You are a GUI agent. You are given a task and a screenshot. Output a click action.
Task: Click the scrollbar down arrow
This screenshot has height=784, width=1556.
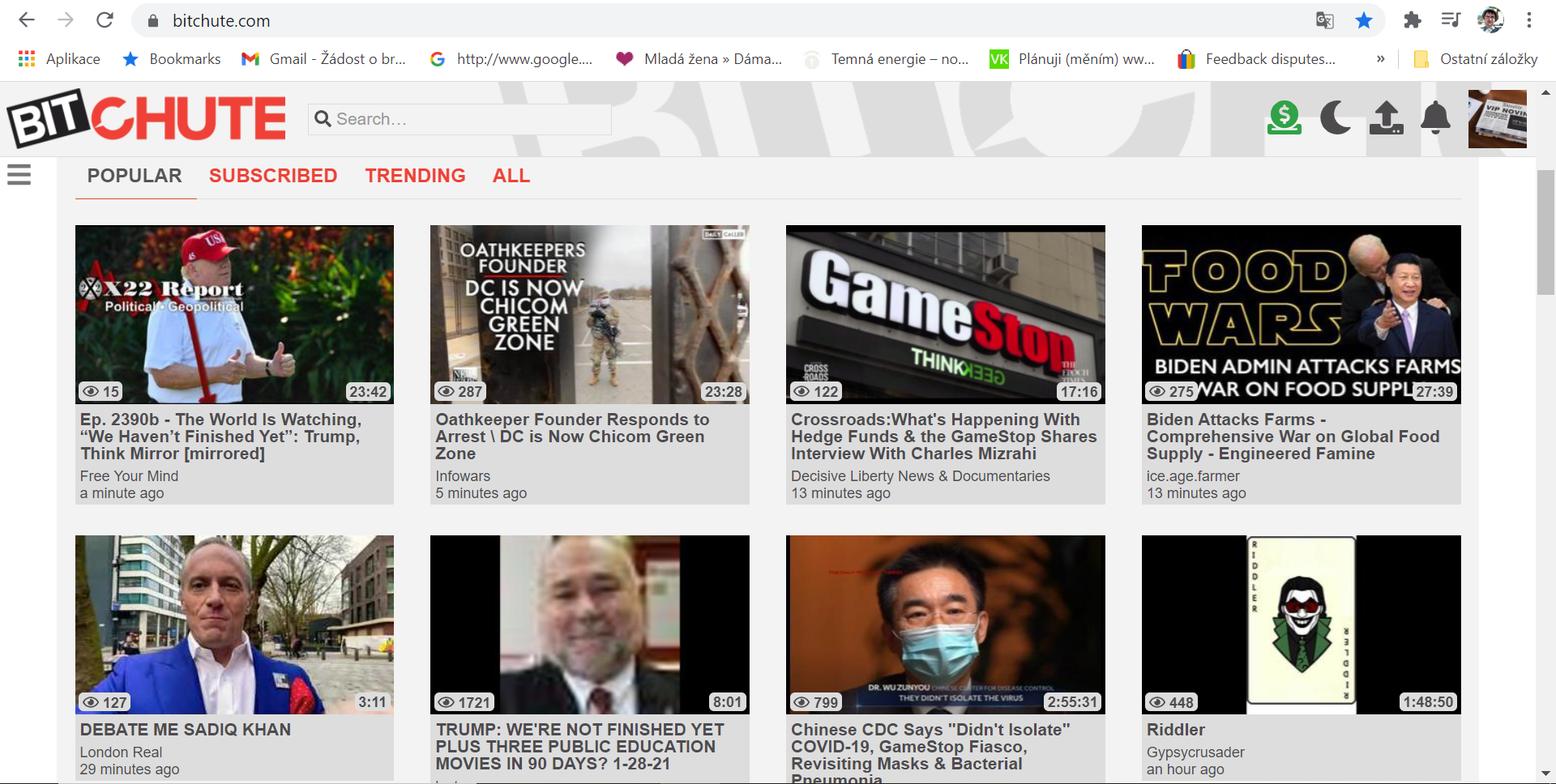(1546, 774)
